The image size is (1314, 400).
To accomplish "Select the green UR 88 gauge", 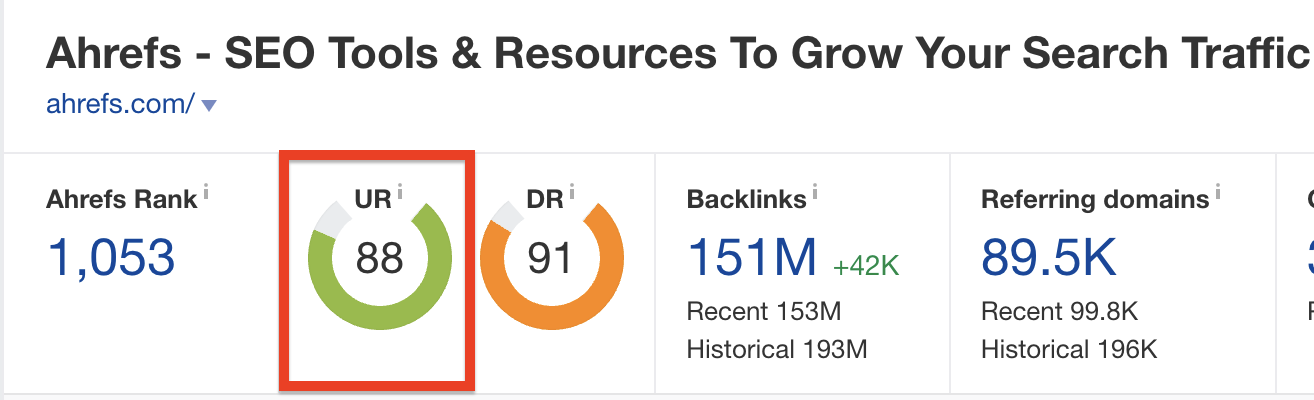I will coord(380,259).
